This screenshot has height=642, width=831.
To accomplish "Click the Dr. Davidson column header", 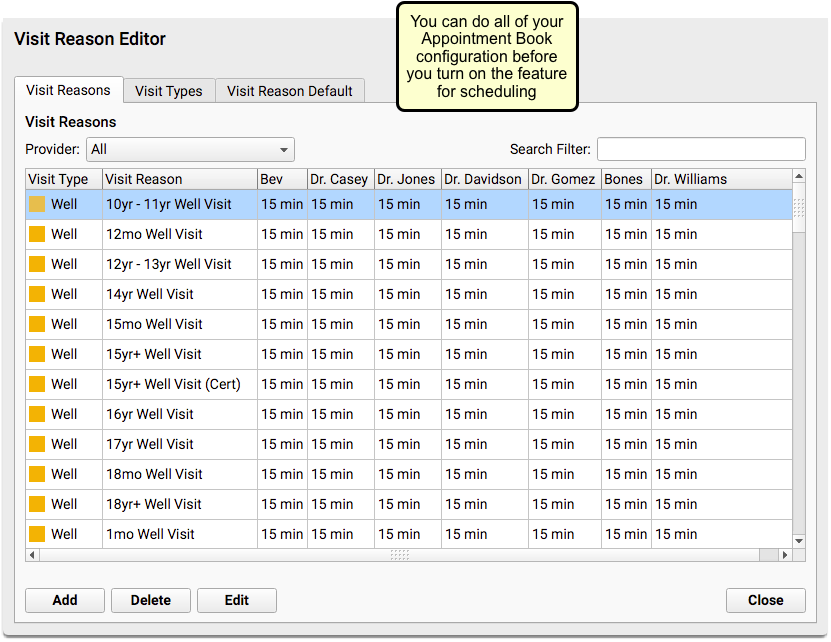I will (485, 179).
